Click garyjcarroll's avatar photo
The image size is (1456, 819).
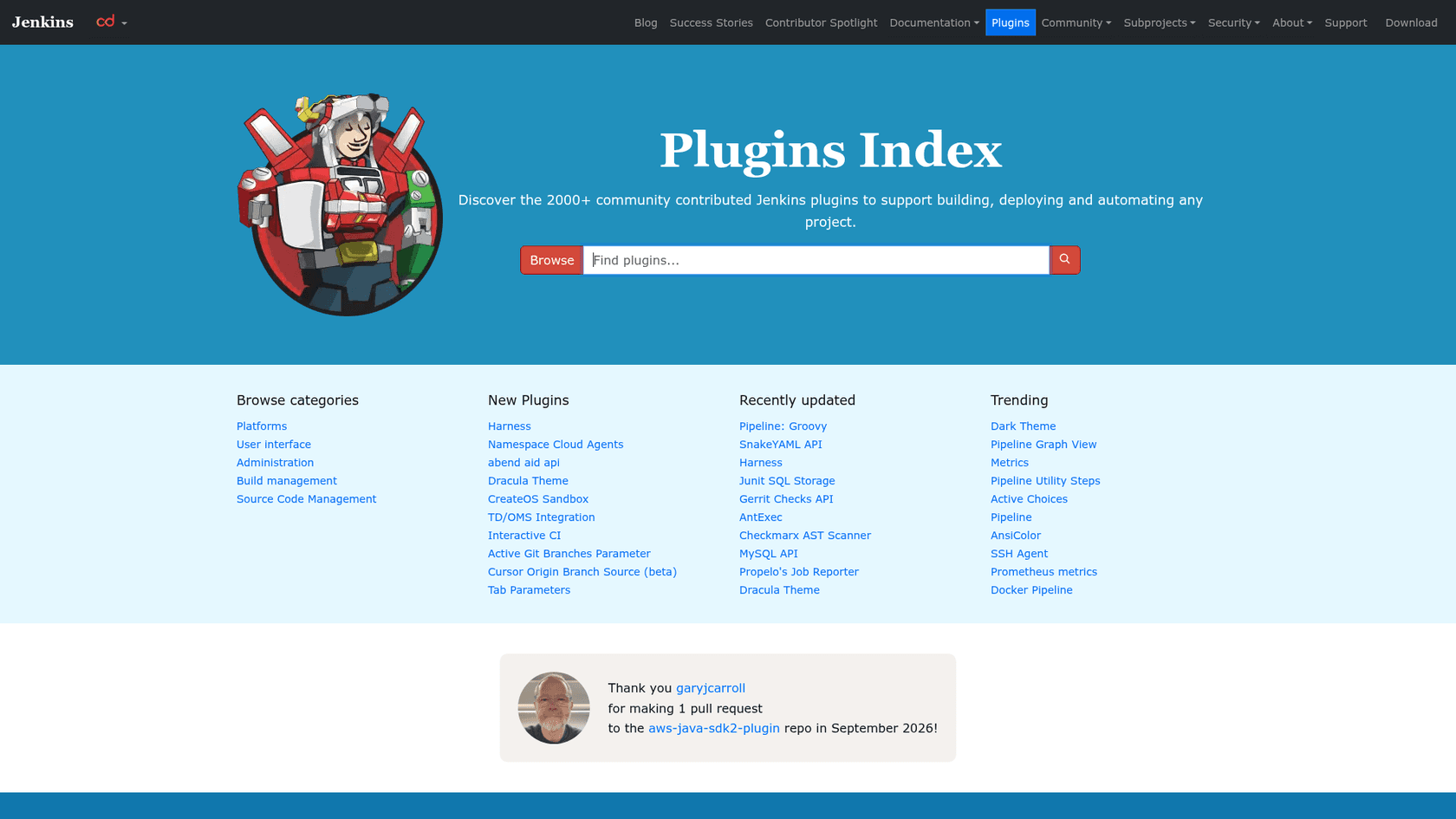coord(554,708)
